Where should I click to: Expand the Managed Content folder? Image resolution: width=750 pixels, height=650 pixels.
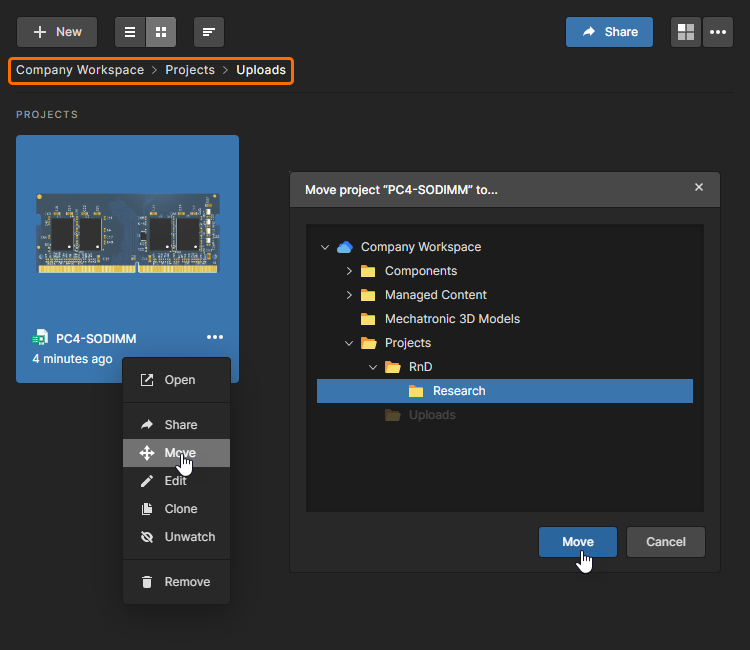pyautogui.click(x=348, y=295)
